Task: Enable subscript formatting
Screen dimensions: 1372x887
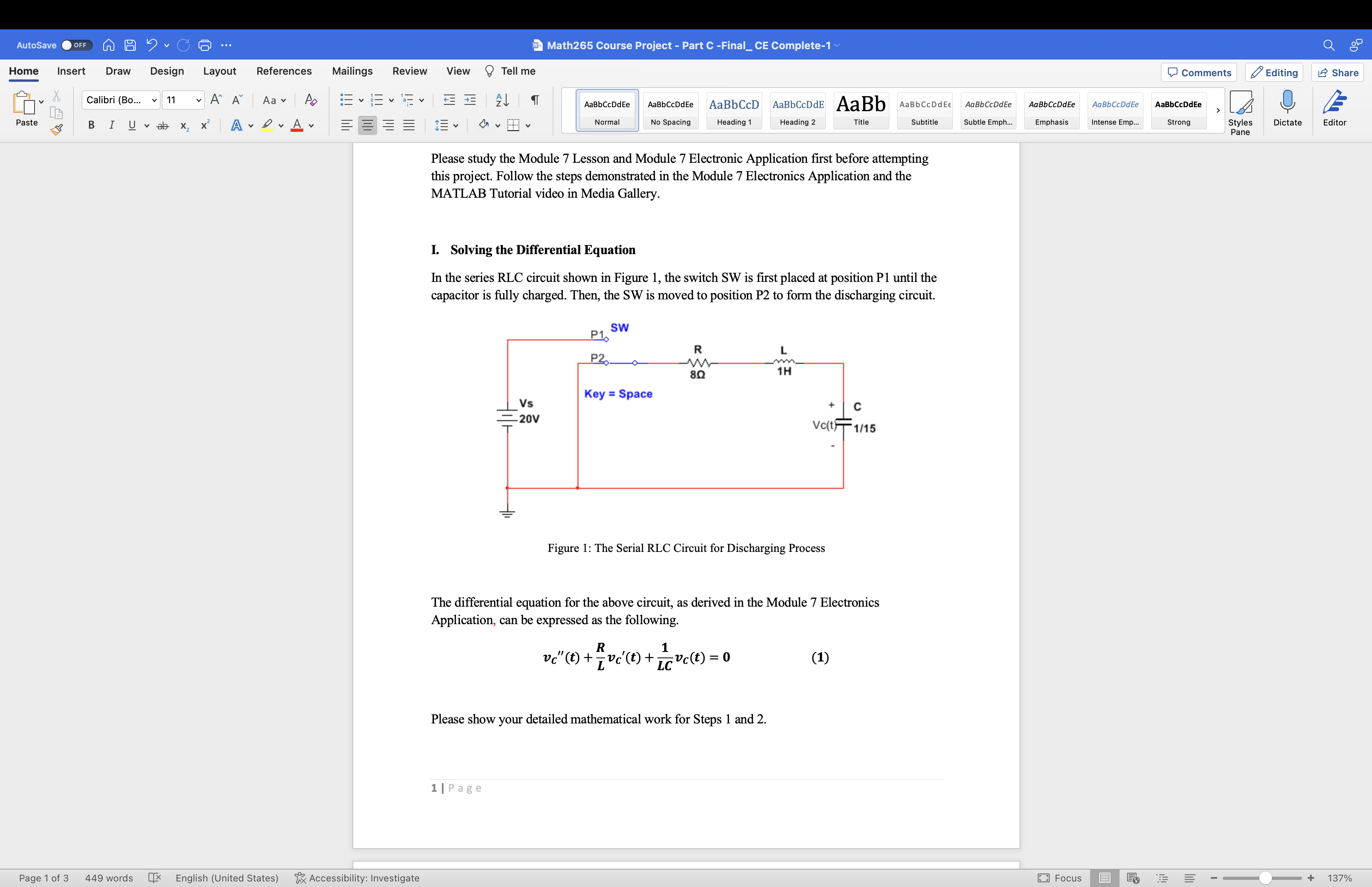Action: [184, 125]
